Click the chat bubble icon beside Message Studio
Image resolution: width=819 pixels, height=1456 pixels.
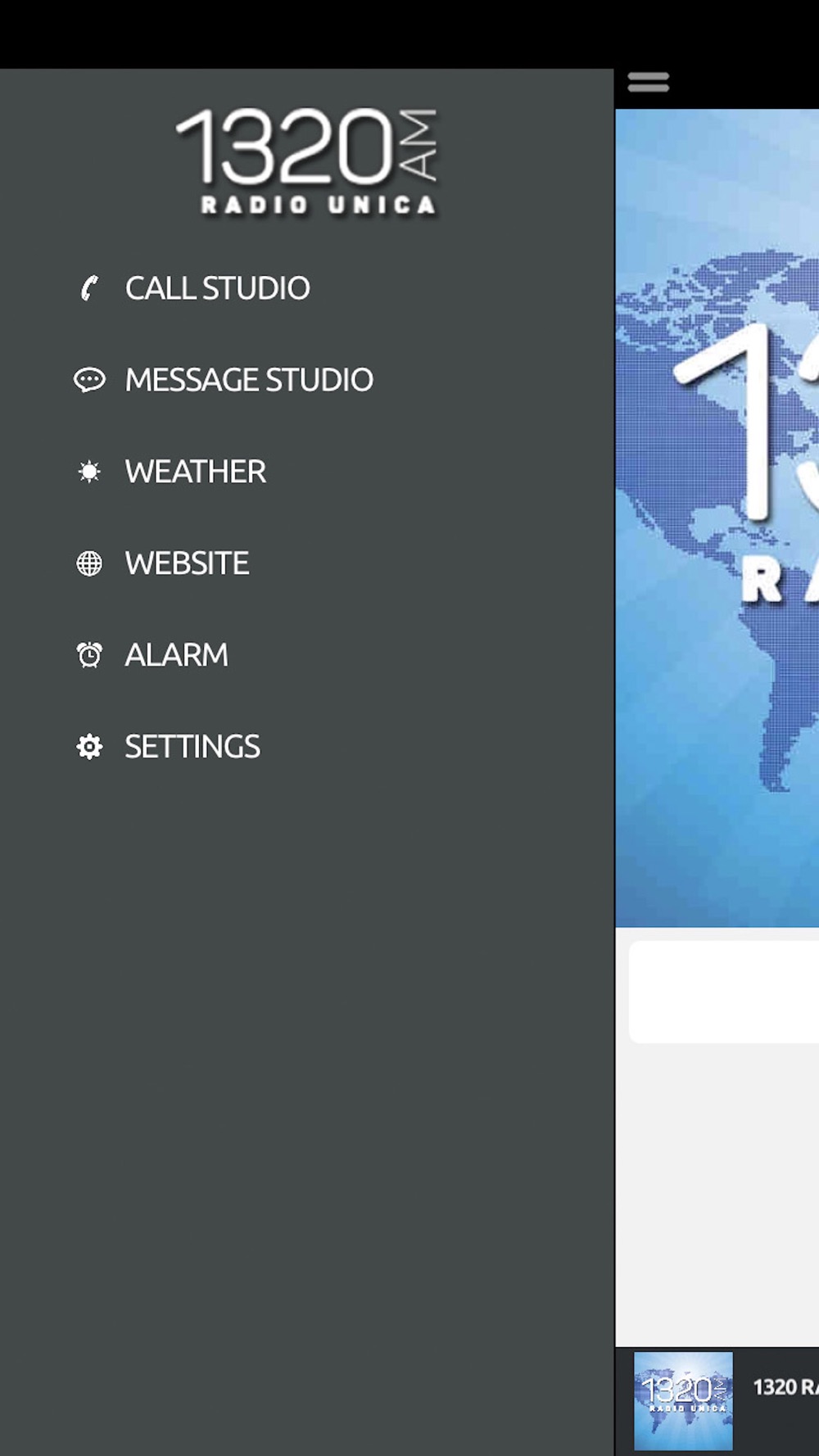click(x=89, y=380)
